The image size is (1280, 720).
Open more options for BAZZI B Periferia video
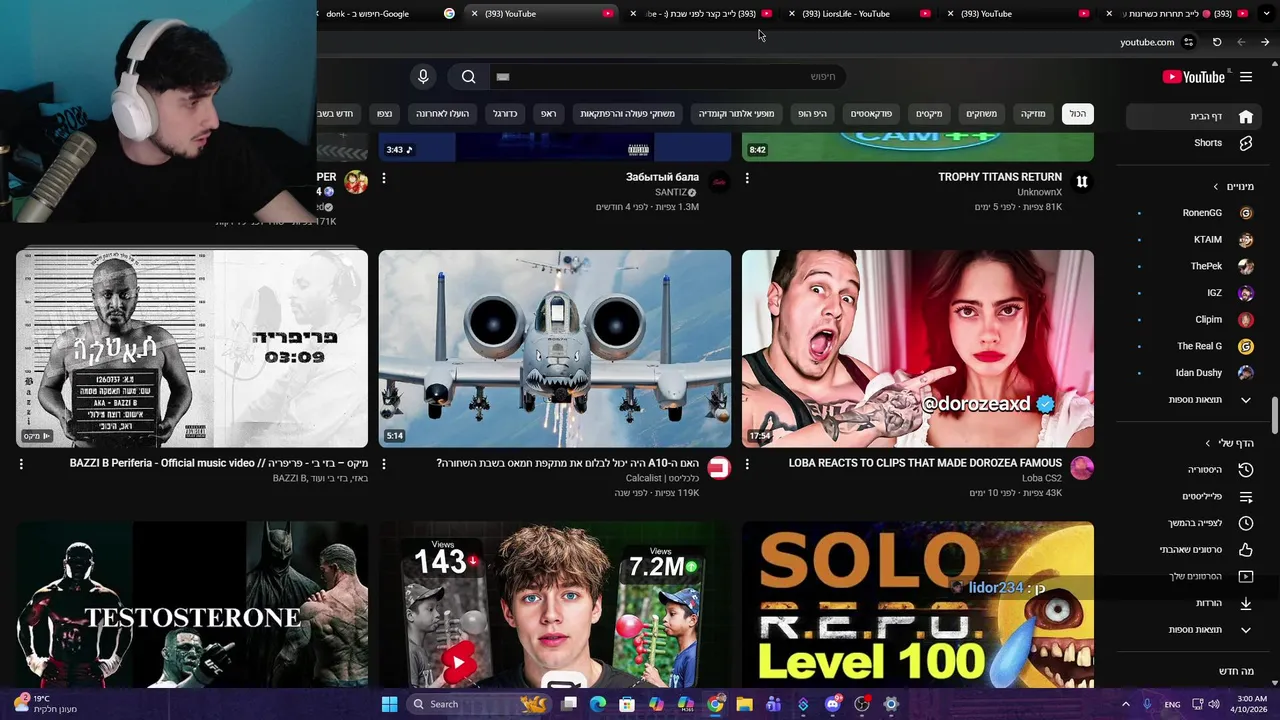coord(21,464)
